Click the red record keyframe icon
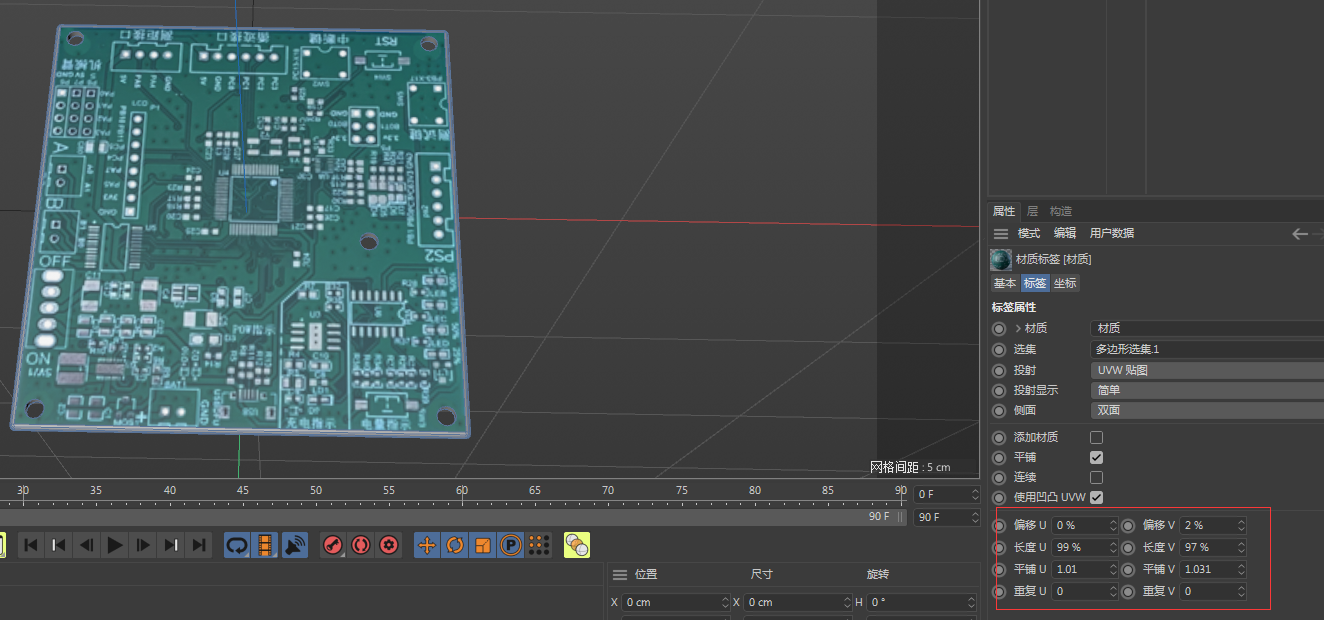Viewport: 1324px width, 620px height. click(333, 545)
